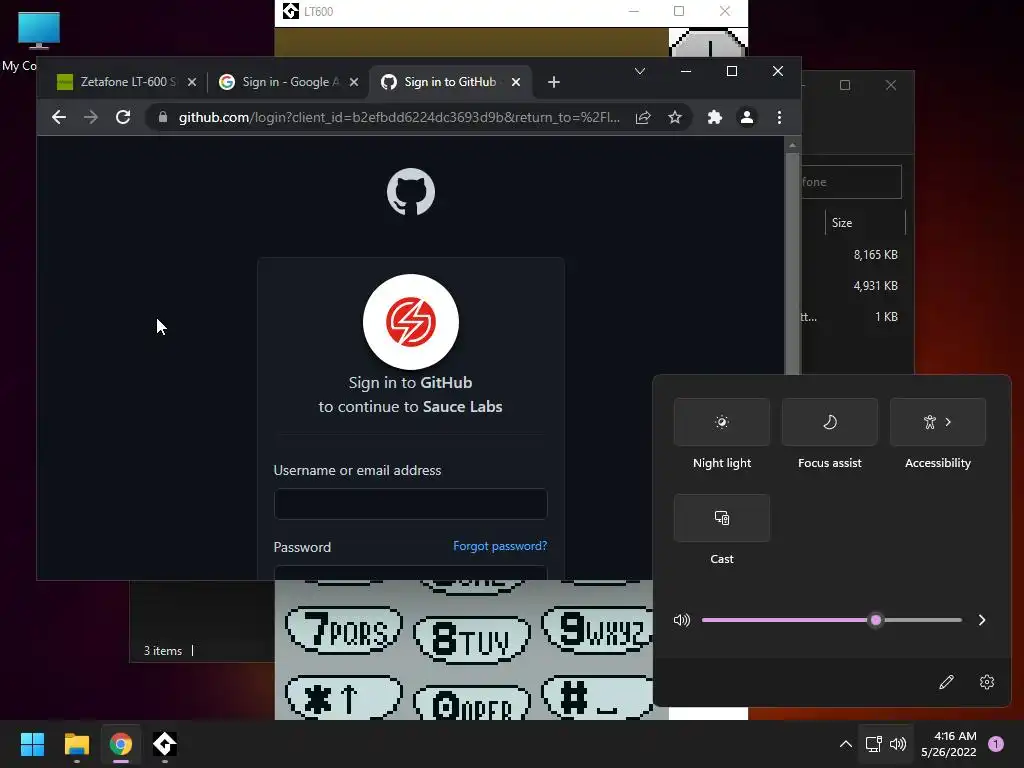This screenshot has width=1024, height=768.
Task: Open Chrome three-dot menu
Action: [779, 117]
